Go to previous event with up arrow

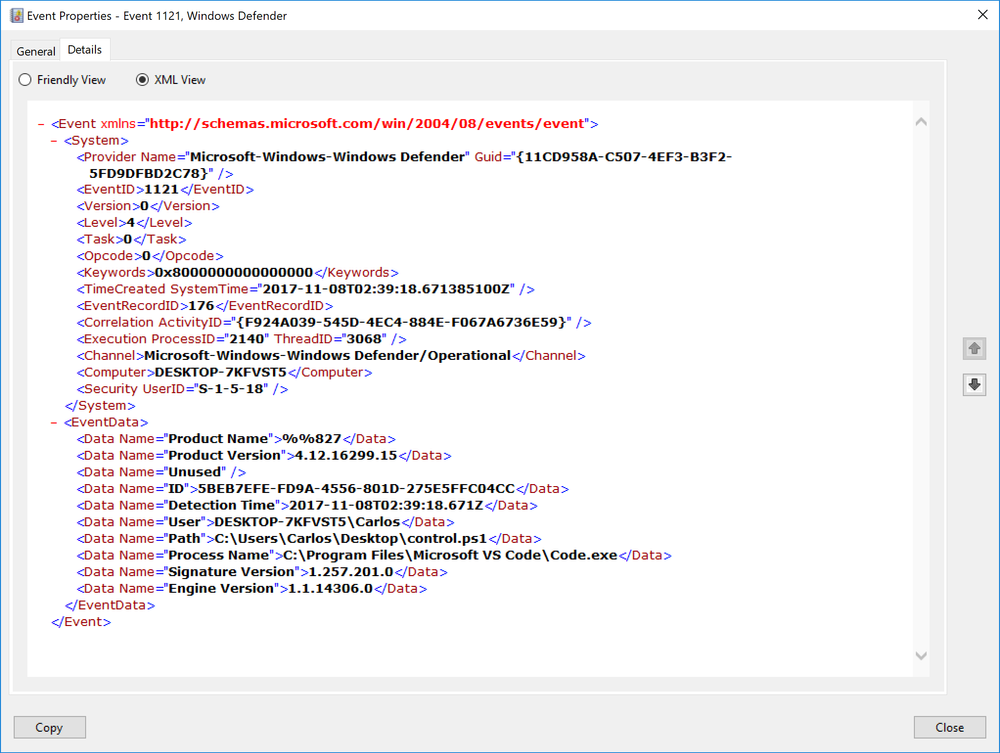pos(974,349)
